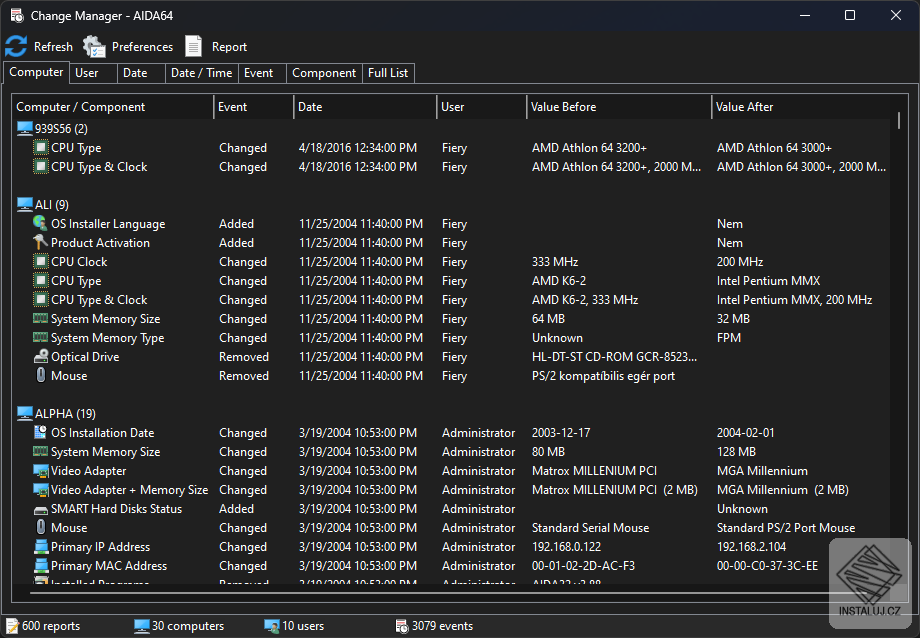Click the System Memory Type RAM icon

click(x=40, y=337)
